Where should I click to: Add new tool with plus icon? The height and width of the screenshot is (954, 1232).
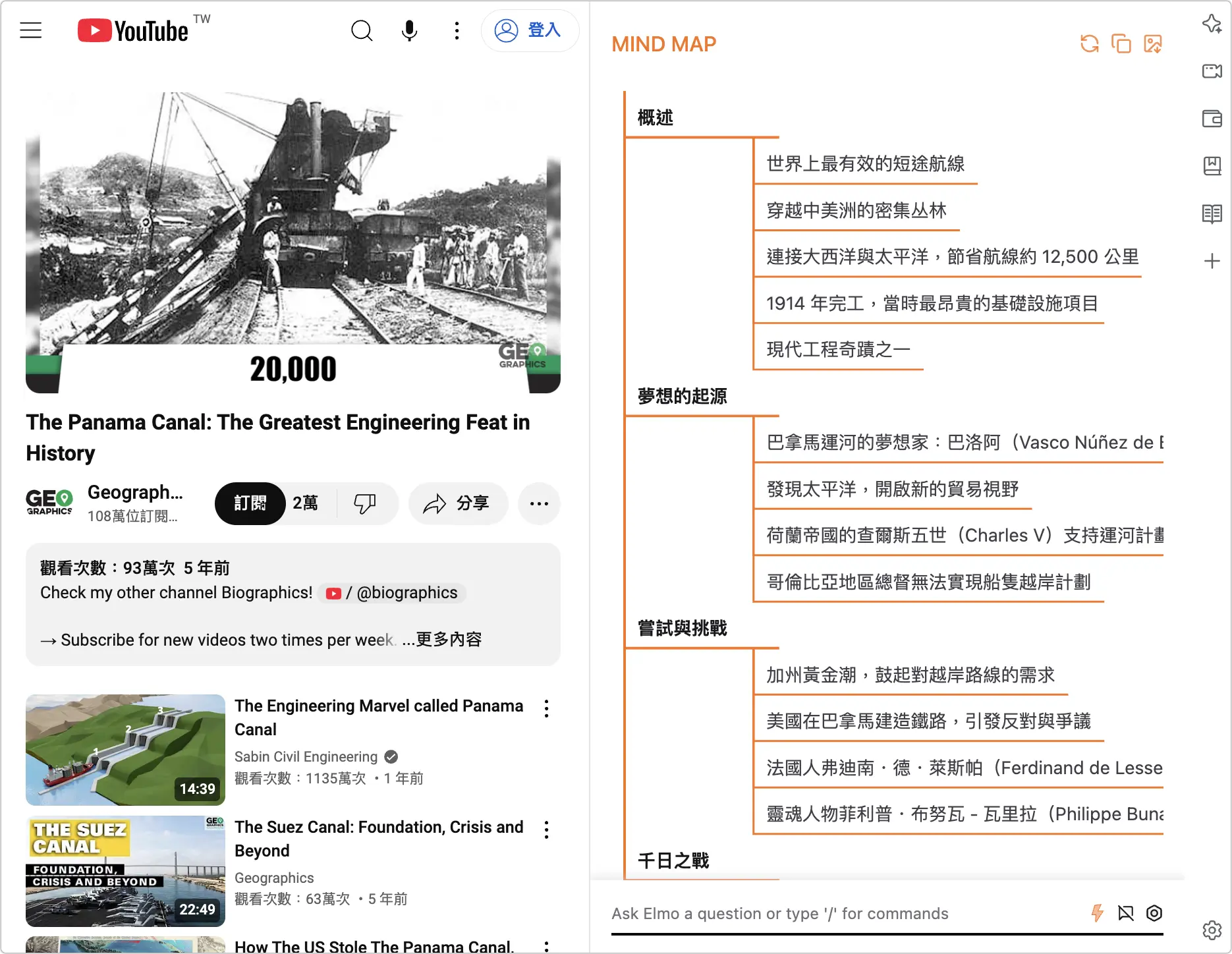pos(1212,261)
